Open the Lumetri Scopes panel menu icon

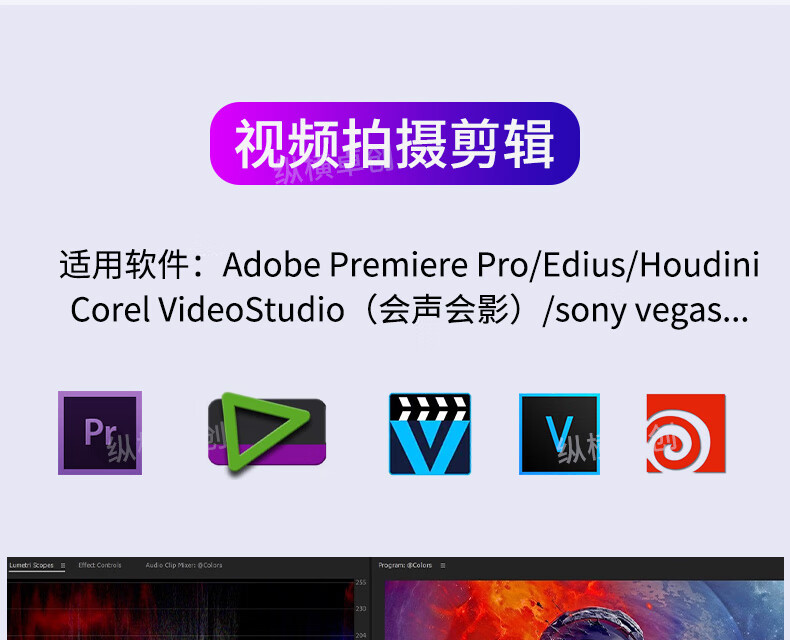63,565
